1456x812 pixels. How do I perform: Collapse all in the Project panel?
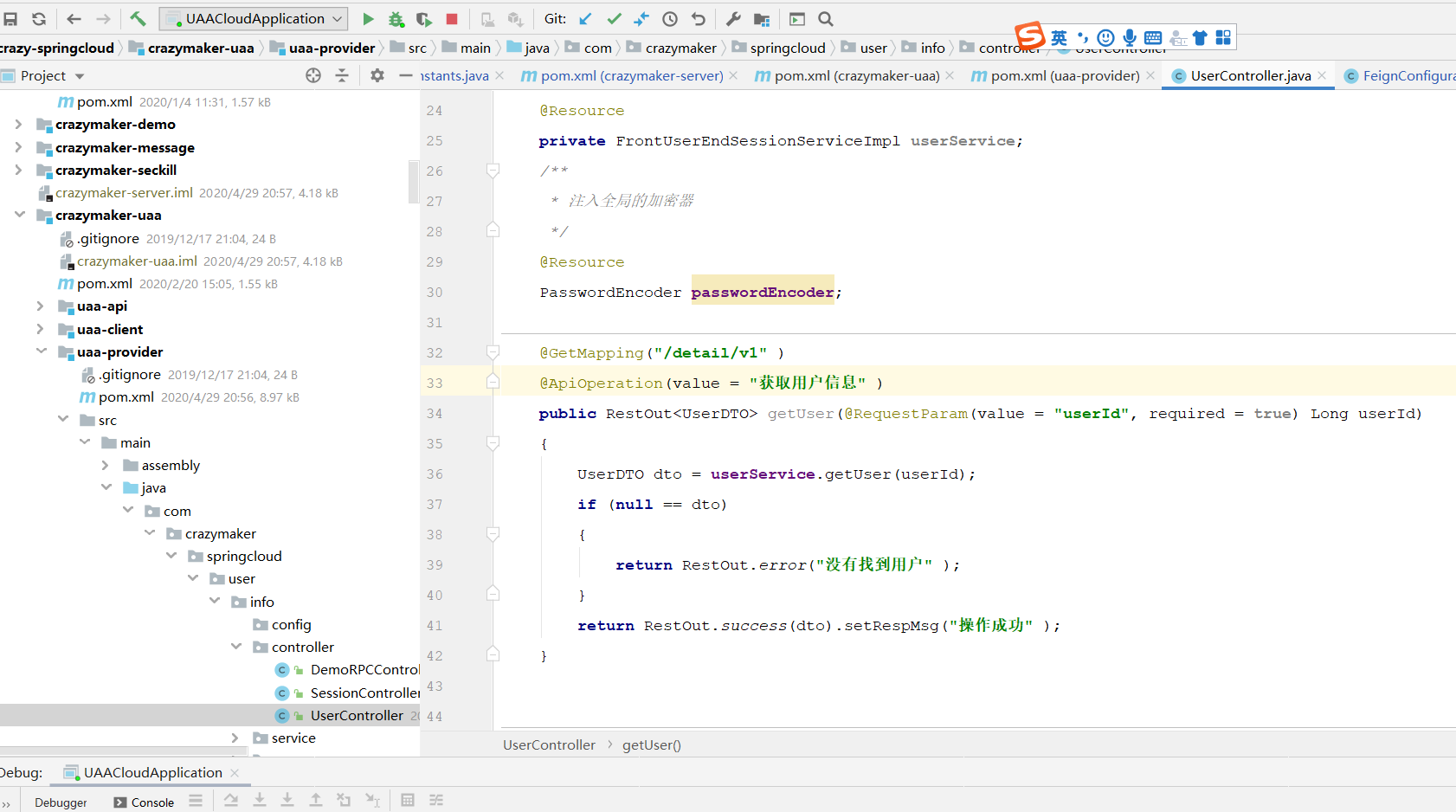coord(342,76)
